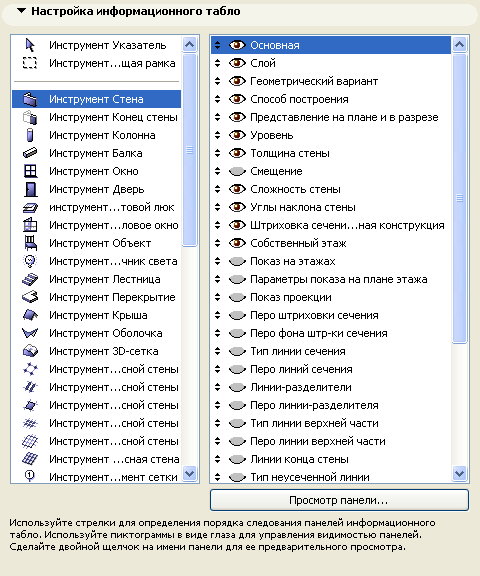
Task: Choose the Door tool icon (Дверь)
Action: tap(30, 189)
